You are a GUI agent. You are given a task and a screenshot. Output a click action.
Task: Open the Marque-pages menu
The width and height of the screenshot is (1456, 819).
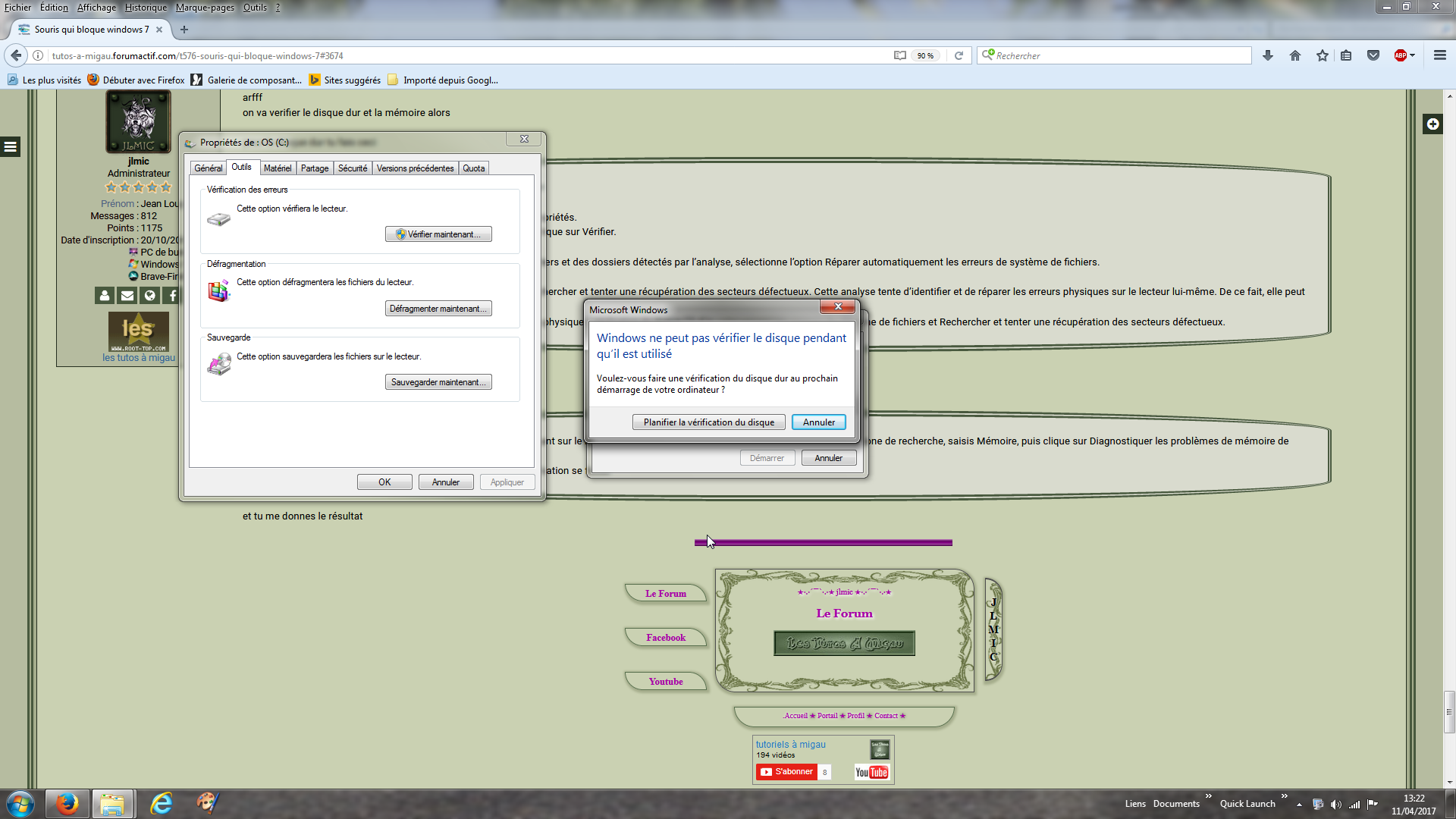pos(205,8)
